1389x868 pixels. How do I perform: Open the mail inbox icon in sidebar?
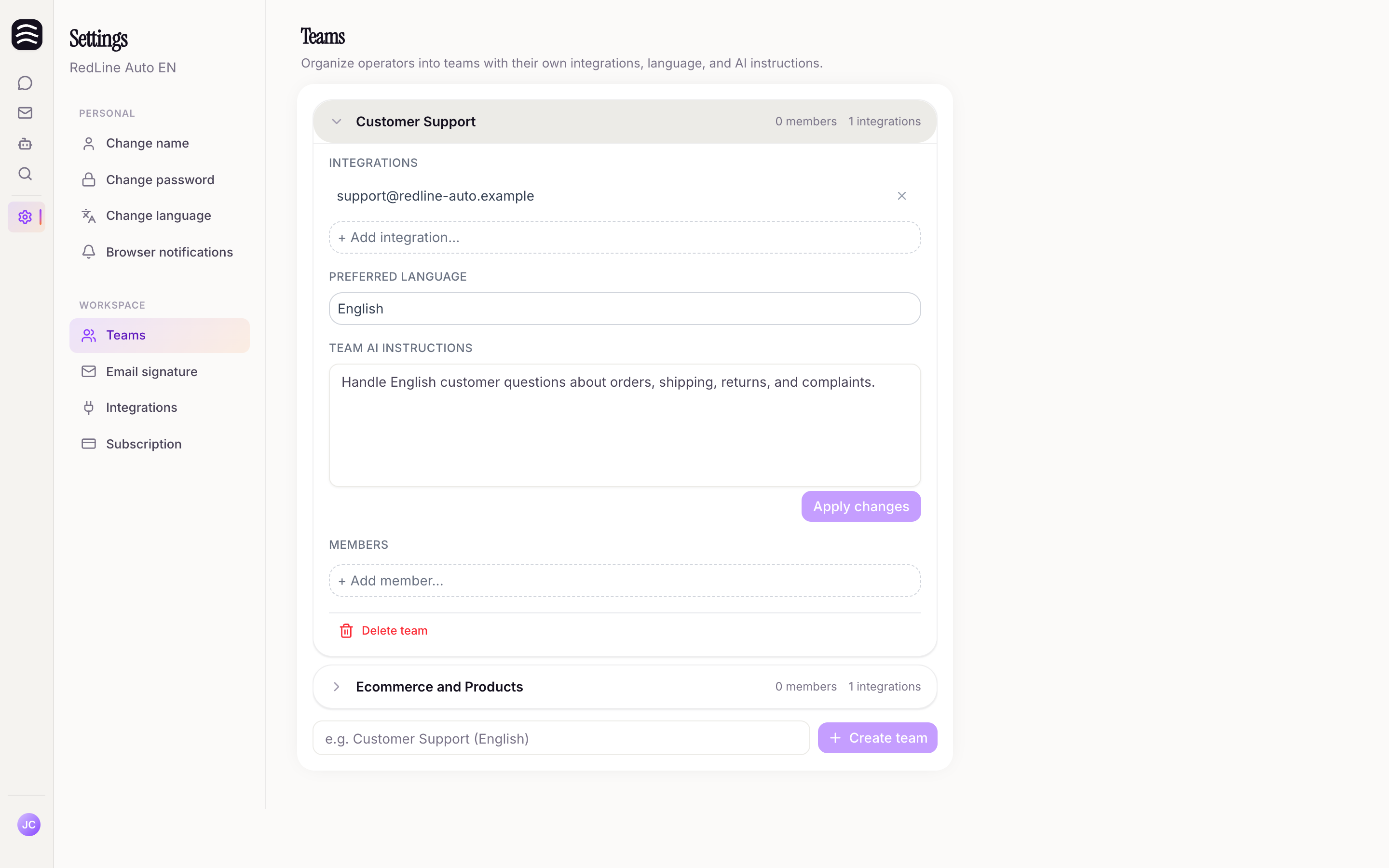click(25, 113)
